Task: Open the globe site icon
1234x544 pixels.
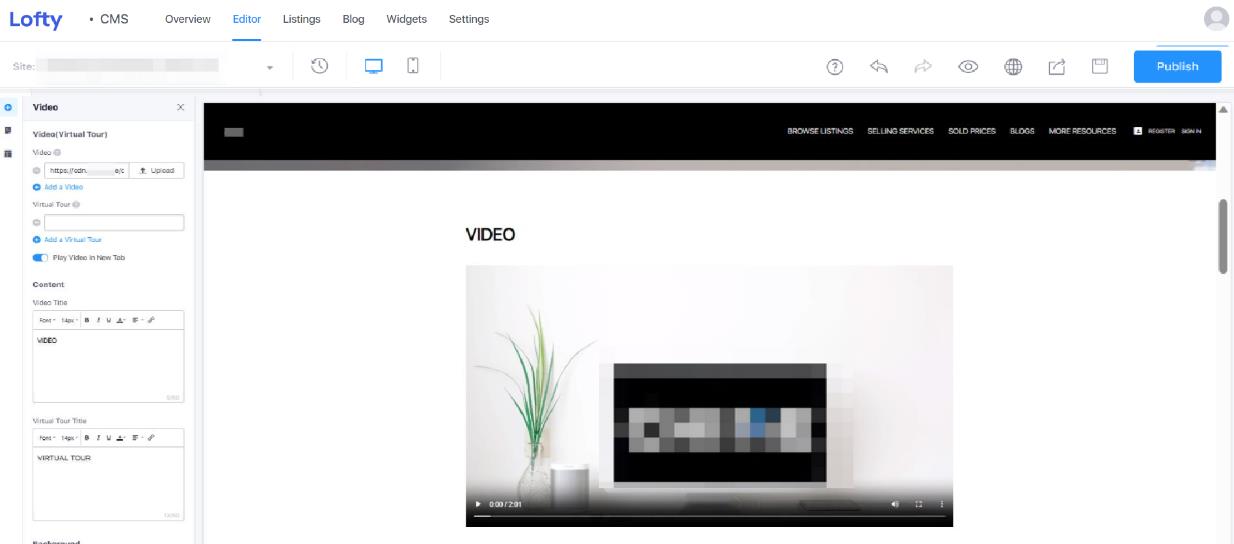Action: (1013, 67)
